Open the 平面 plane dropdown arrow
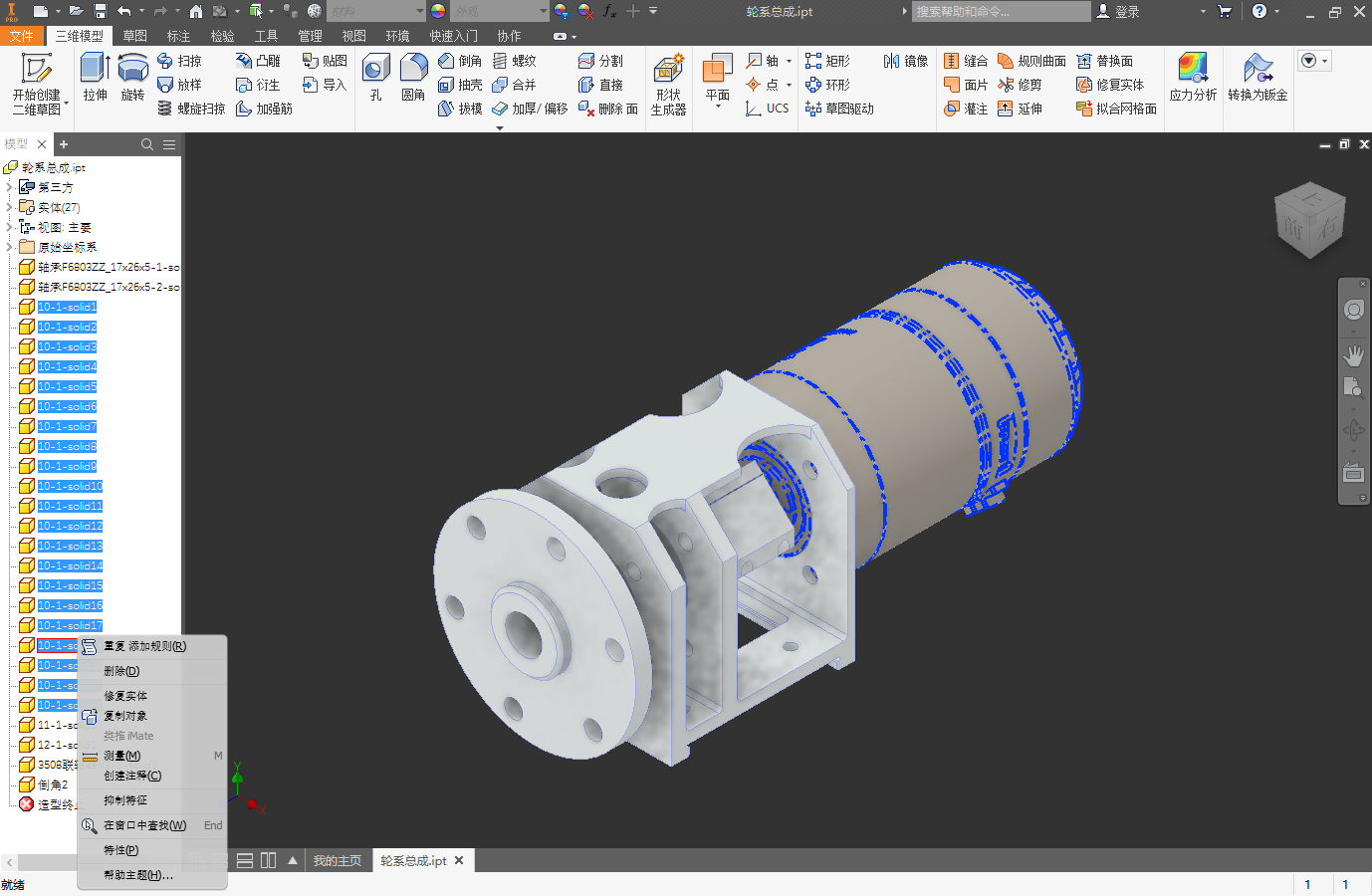This screenshot has height=896, width=1372. click(717, 106)
